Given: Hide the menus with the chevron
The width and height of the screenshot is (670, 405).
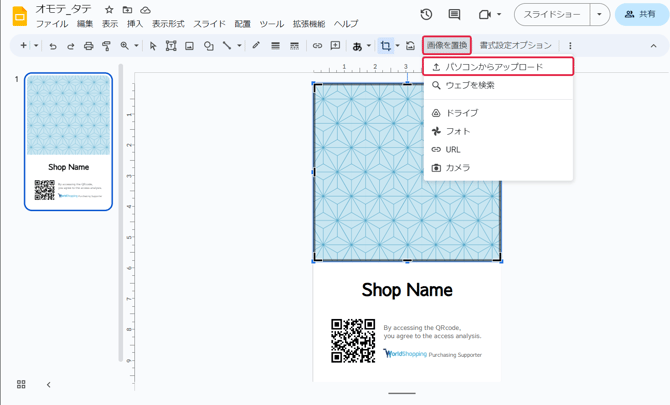Looking at the screenshot, I should point(653,46).
